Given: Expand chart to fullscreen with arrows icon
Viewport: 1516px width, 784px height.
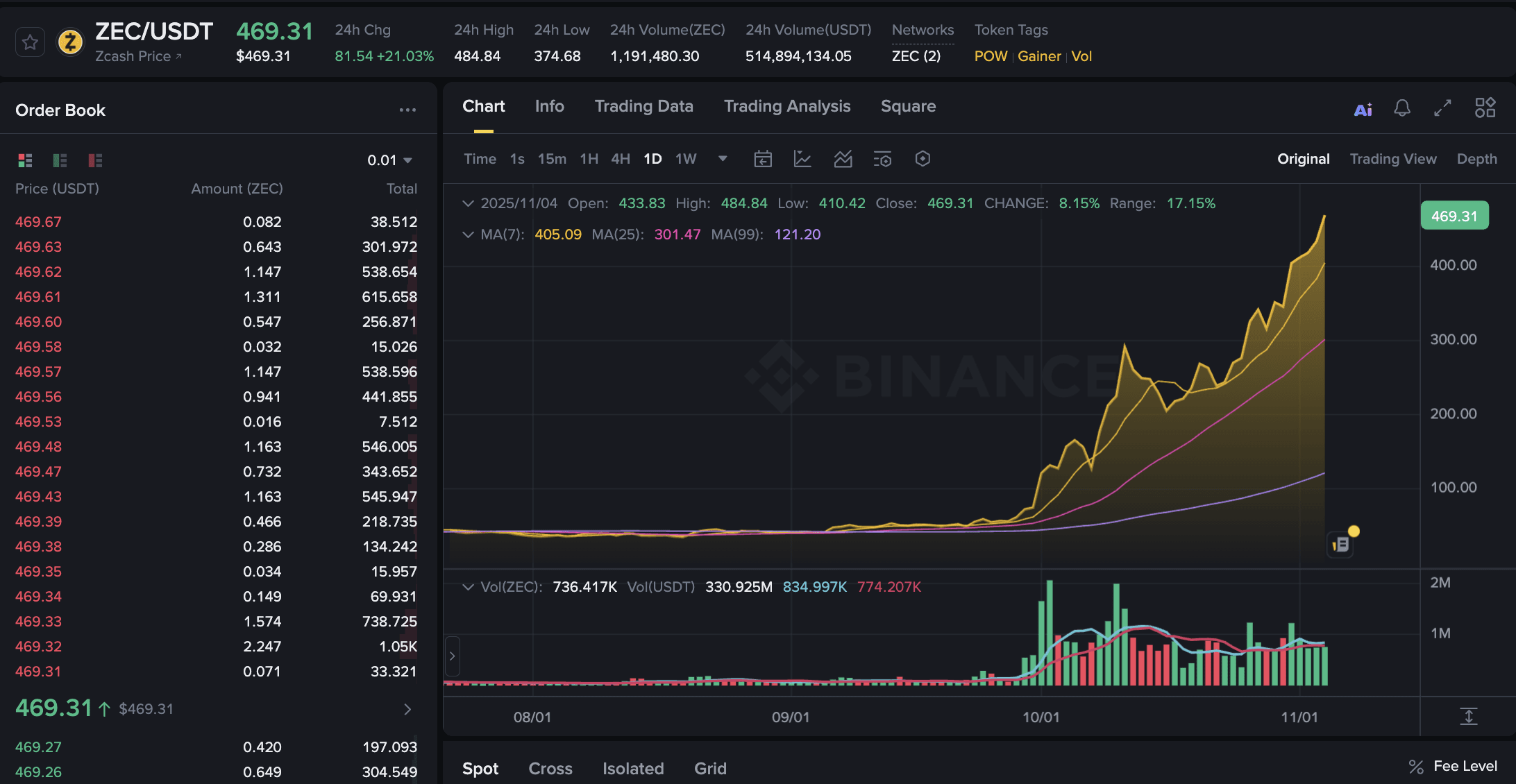Looking at the screenshot, I should coord(1442,108).
